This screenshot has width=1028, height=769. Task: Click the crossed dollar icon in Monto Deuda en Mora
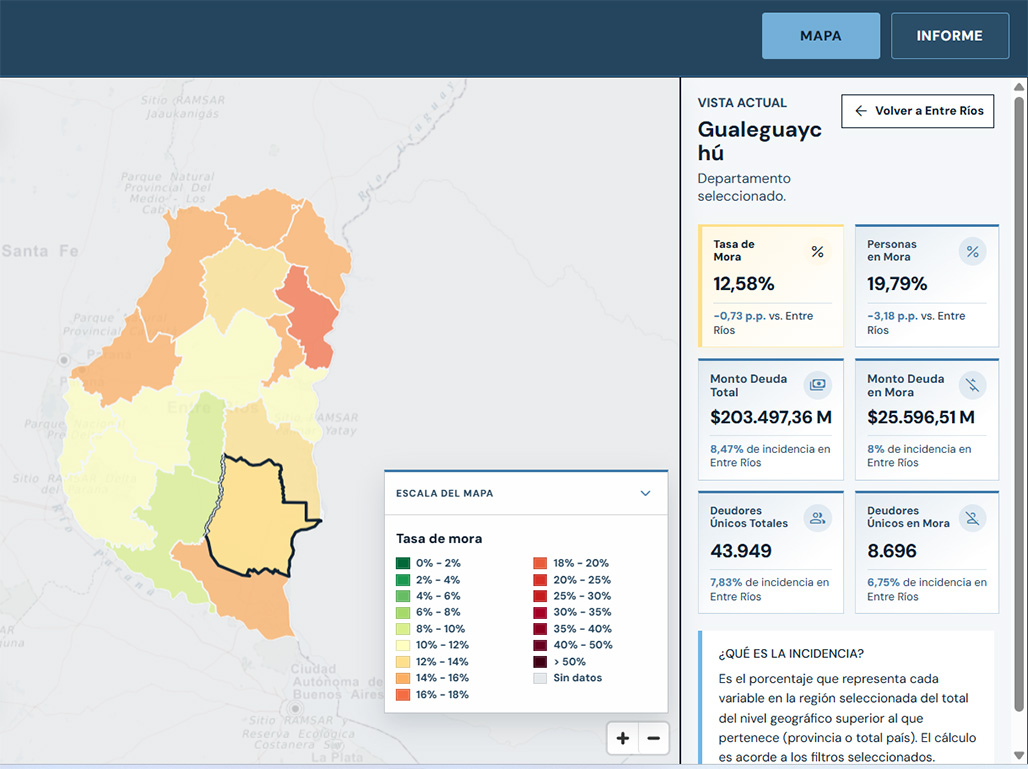972,385
